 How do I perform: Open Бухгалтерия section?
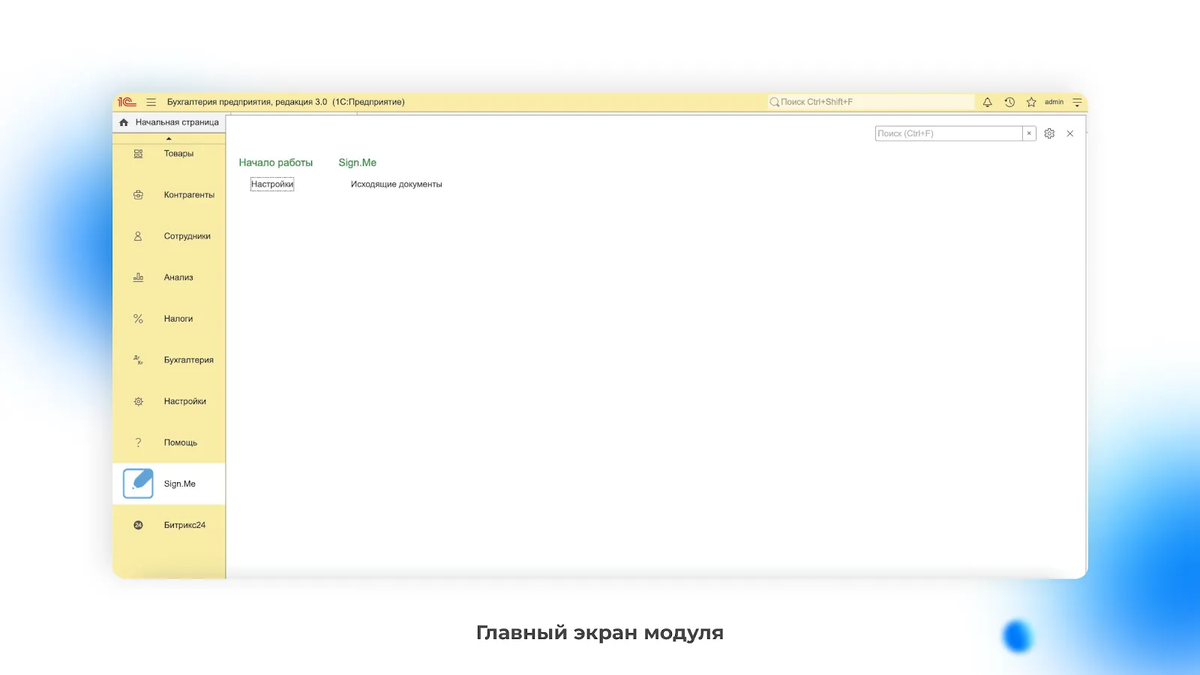coord(189,360)
